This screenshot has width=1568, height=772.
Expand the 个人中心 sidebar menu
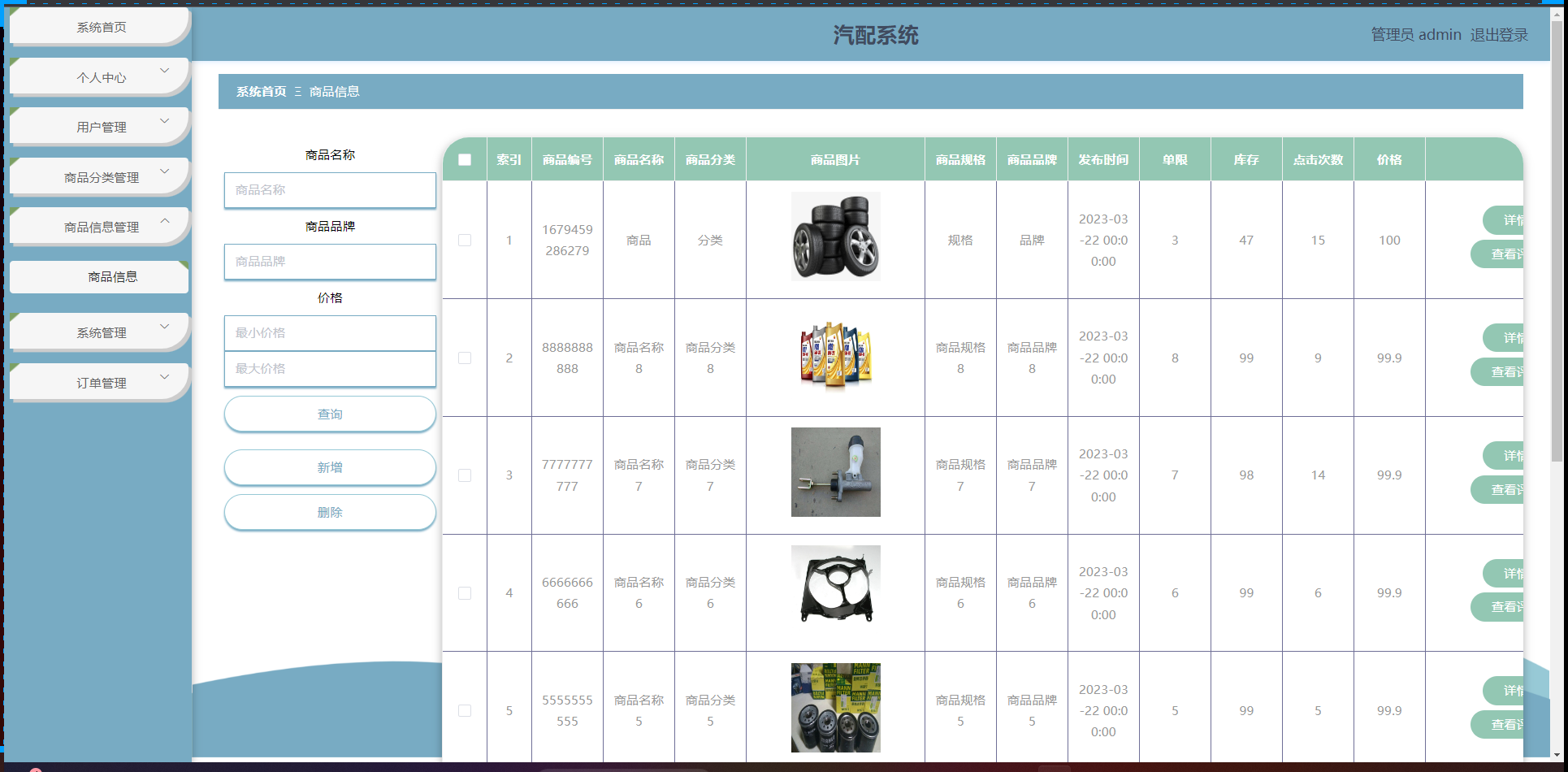pos(101,78)
